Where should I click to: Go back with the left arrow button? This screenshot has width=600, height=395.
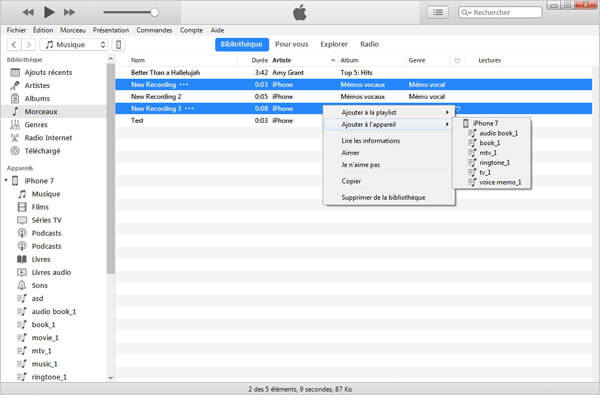point(14,44)
